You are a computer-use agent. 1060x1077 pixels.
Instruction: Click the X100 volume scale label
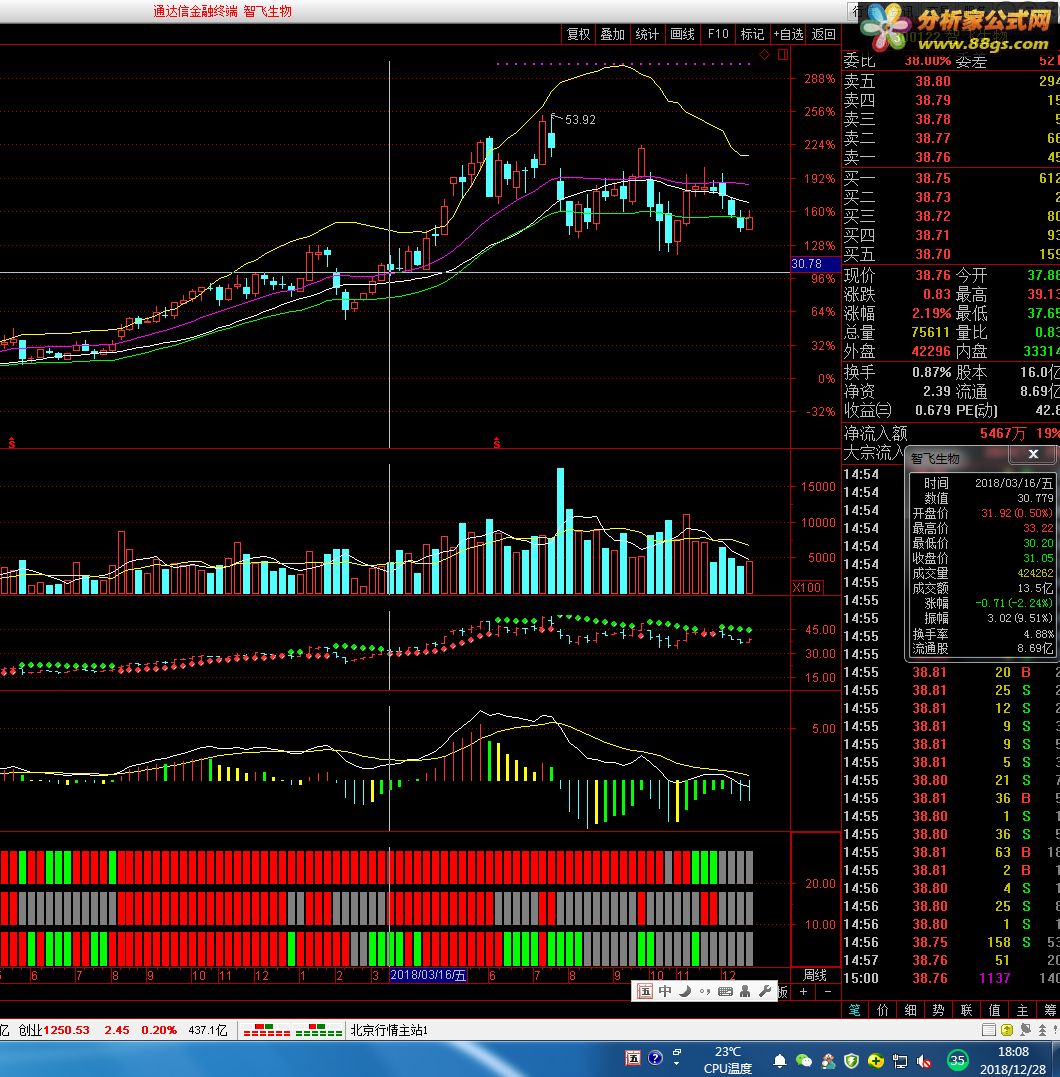(807, 587)
